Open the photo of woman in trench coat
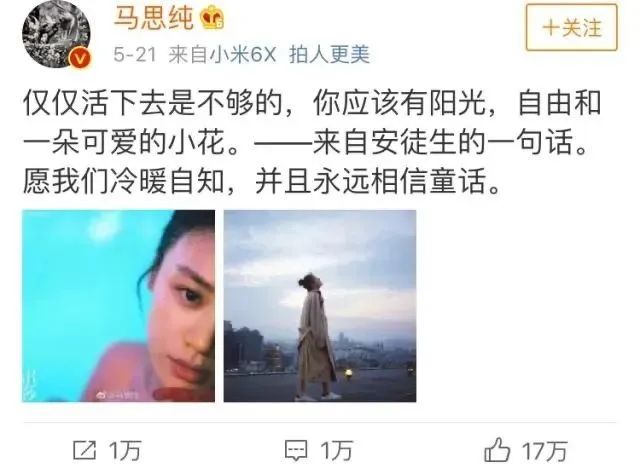Viewport: 640px width, 474px height. pos(320,306)
